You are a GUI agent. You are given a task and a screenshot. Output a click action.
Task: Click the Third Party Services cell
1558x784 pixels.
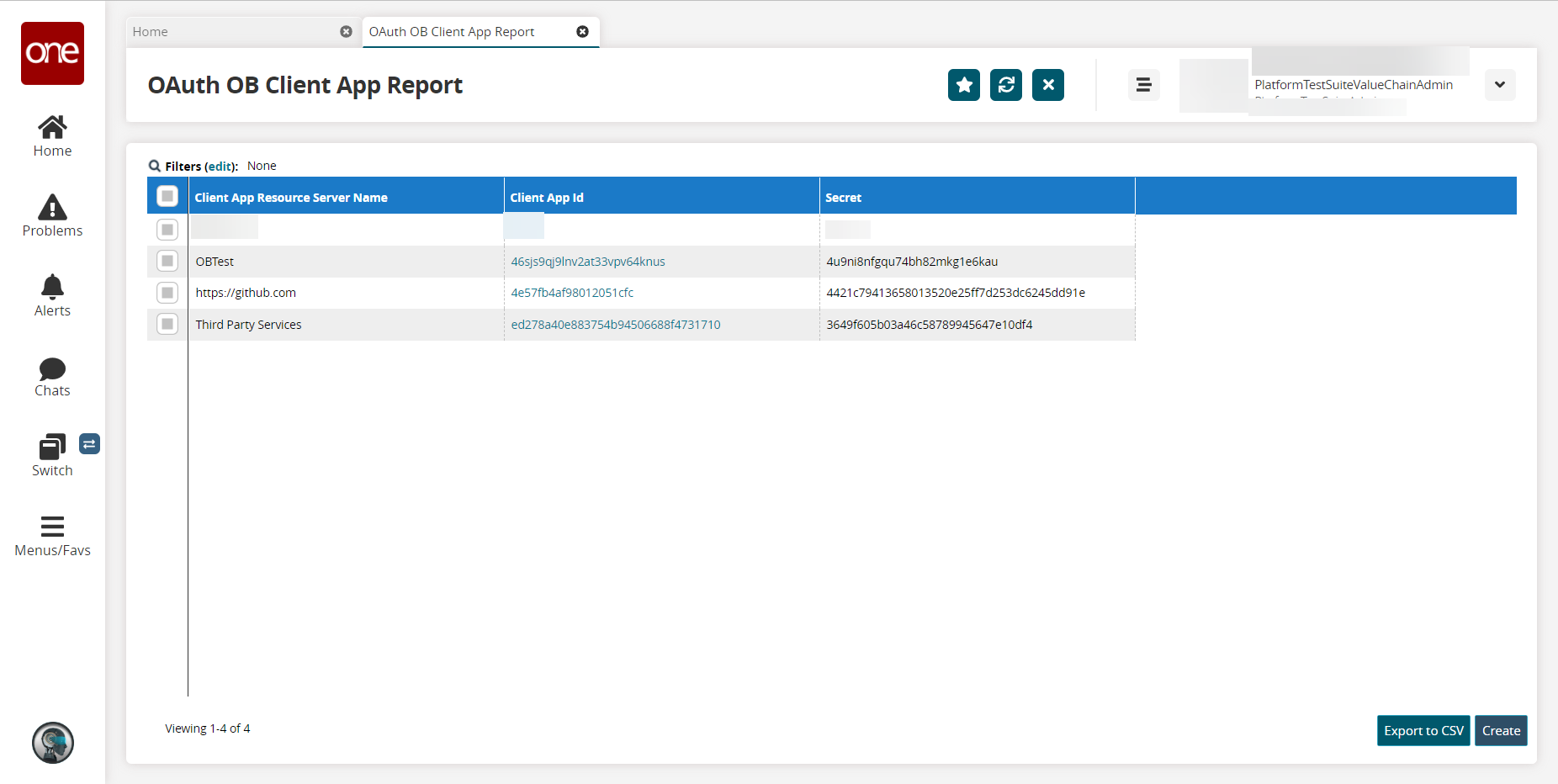coord(346,325)
